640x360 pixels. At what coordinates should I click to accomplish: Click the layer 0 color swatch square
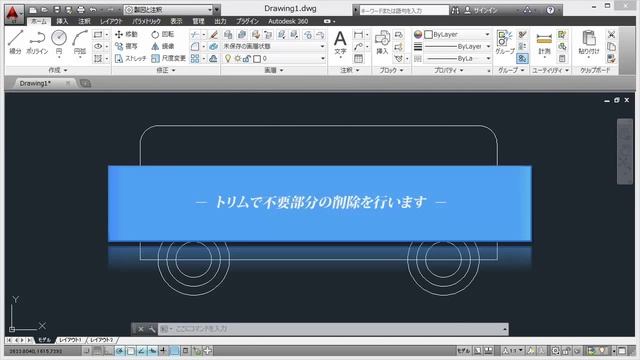tap(257, 59)
